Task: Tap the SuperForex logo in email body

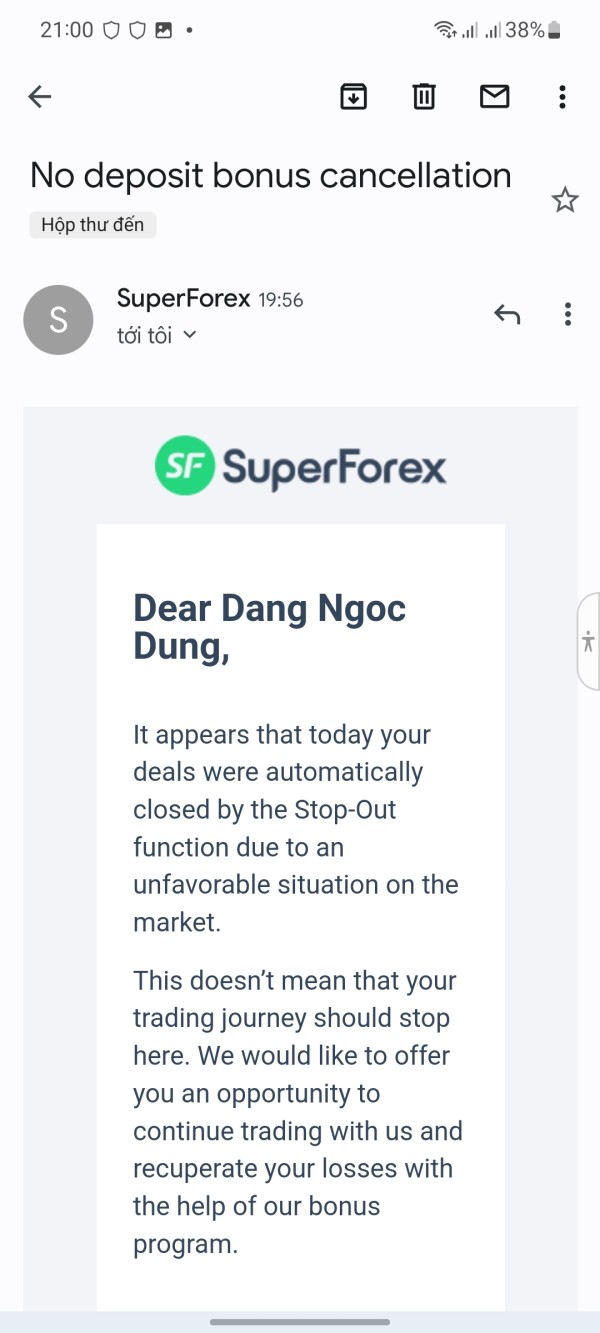Action: coord(300,466)
